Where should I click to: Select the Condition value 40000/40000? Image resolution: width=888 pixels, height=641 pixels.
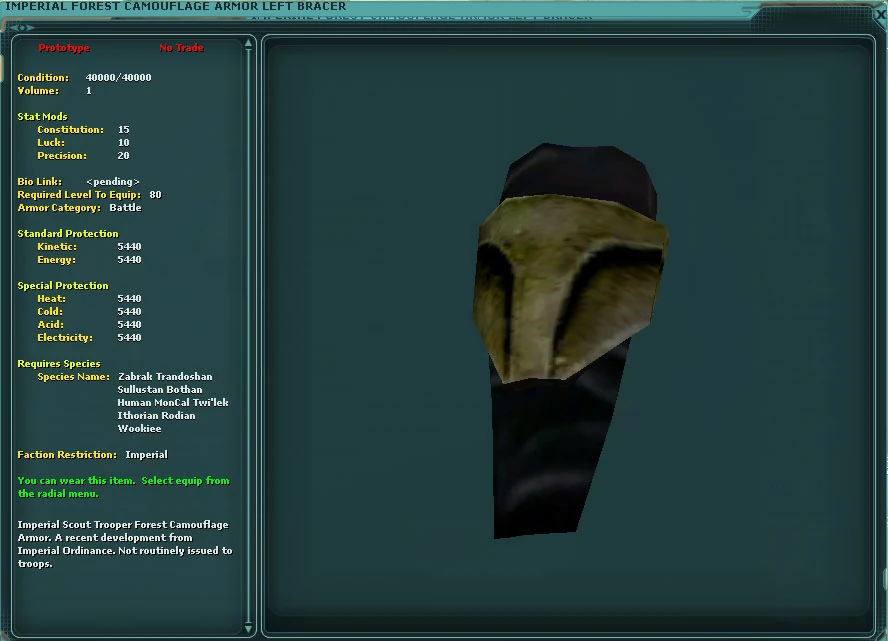coord(118,78)
